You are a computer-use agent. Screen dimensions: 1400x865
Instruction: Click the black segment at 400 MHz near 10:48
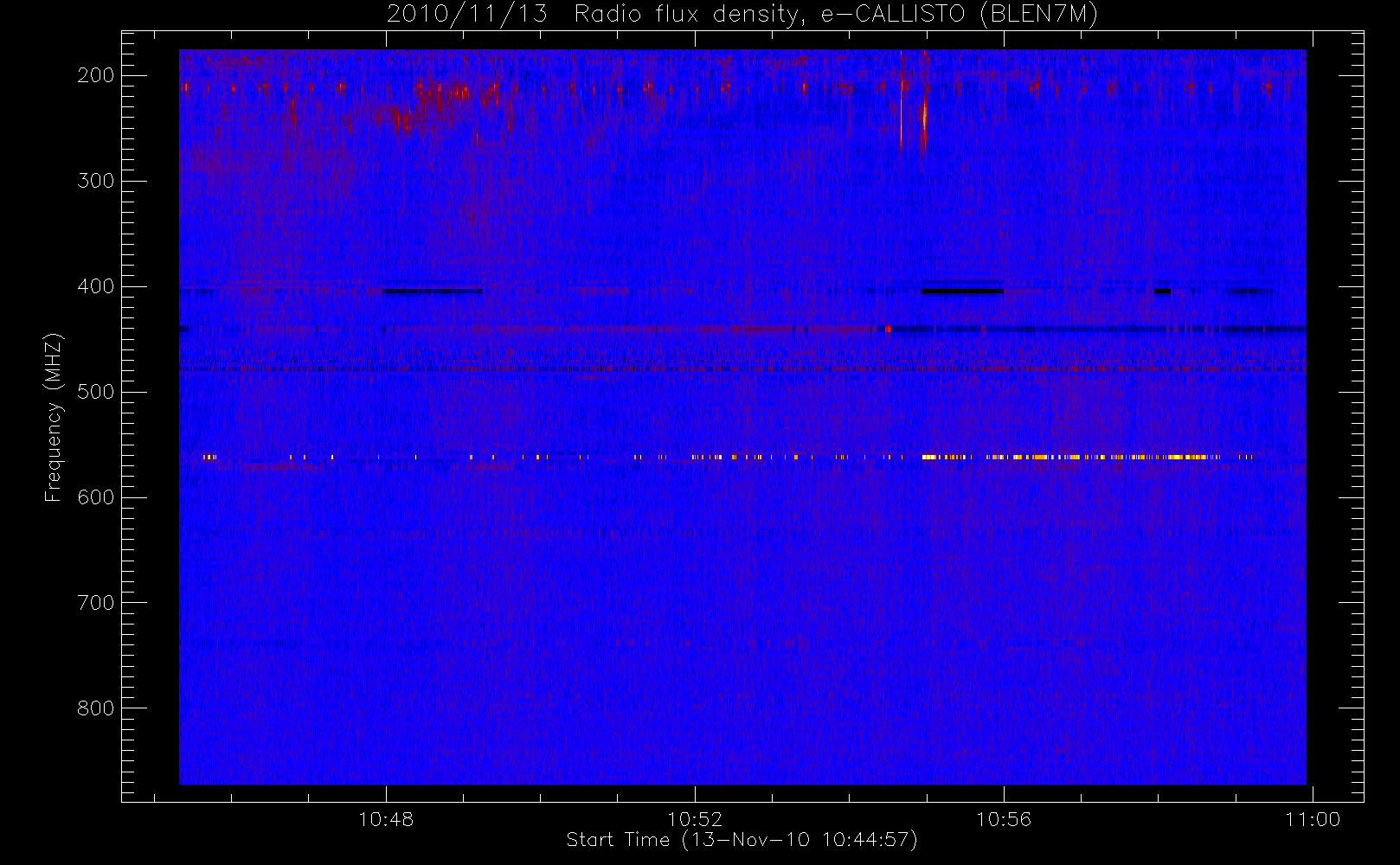[x=432, y=292]
